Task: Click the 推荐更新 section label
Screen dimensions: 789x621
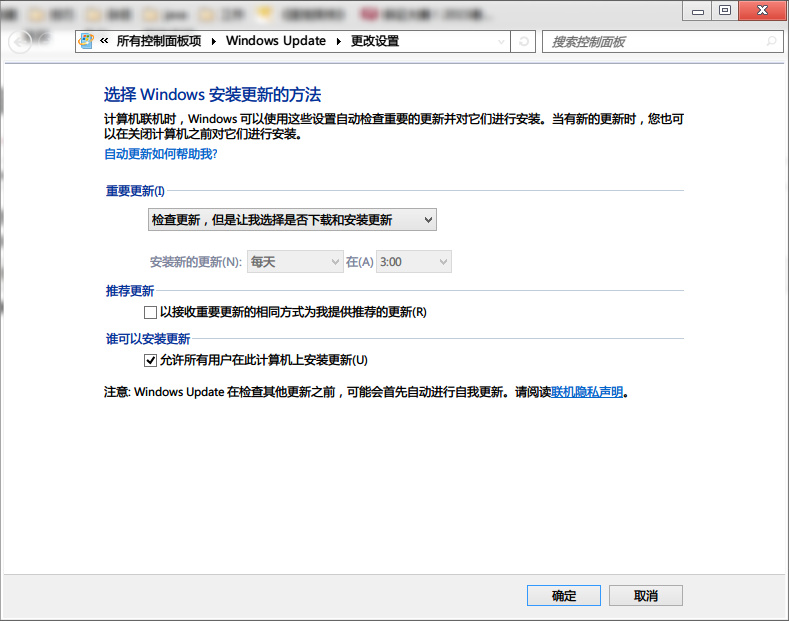Action: [x=130, y=291]
